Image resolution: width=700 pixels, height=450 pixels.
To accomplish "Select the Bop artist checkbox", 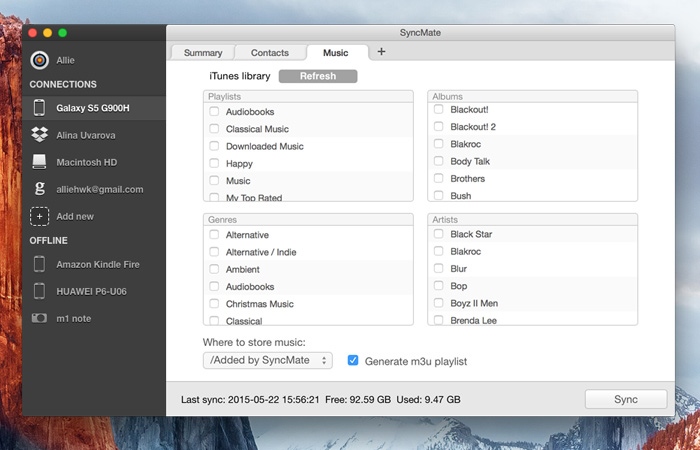I will tap(439, 285).
